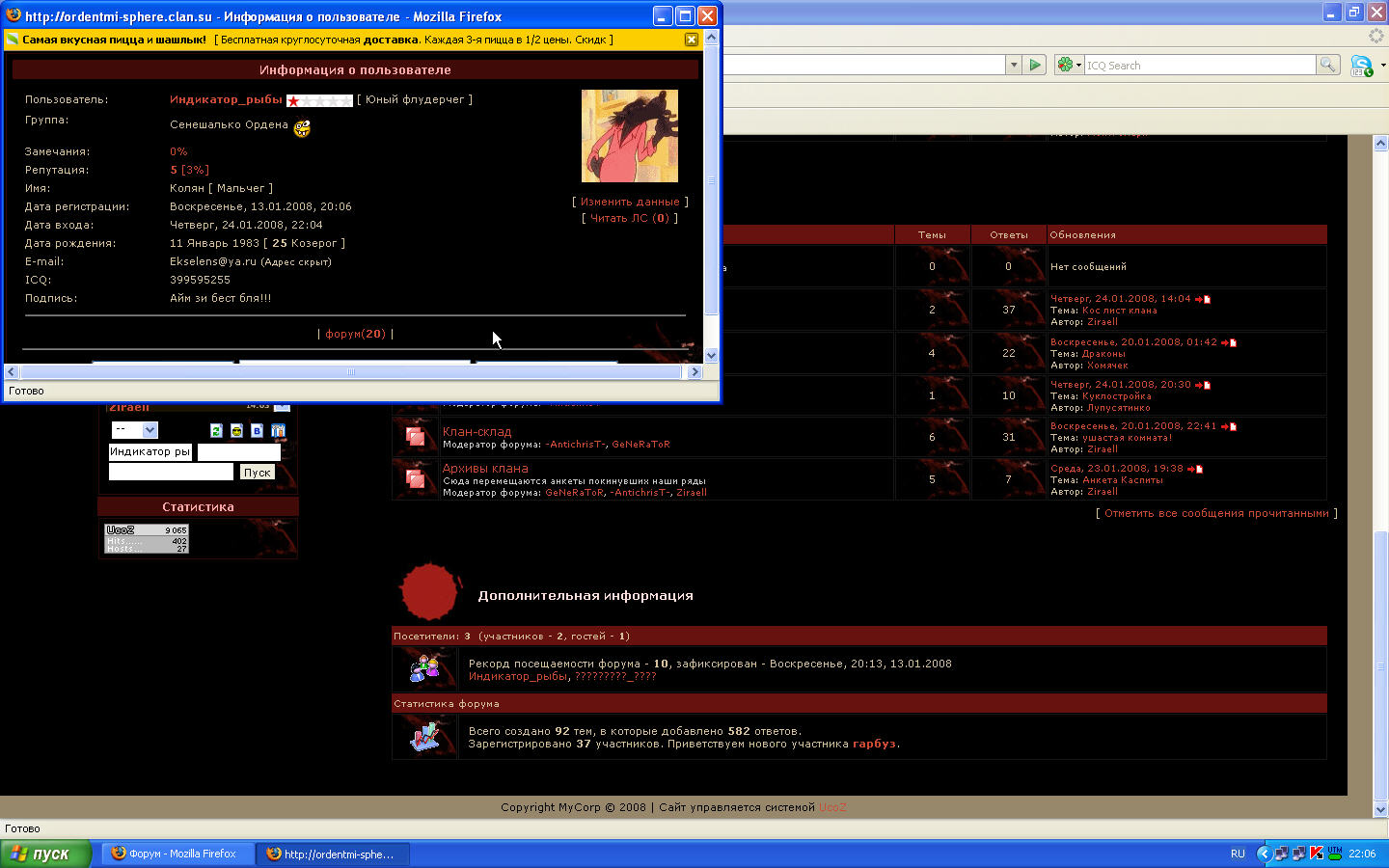Image resolution: width=1389 pixels, height=868 pixels.
Task: Open the smiley list icon in mini-chat
Action: coord(236,430)
